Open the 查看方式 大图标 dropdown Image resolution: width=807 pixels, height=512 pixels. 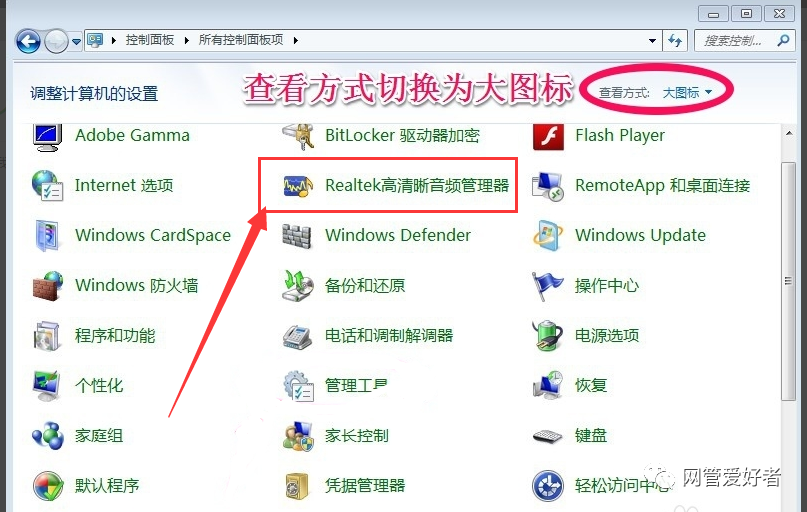tap(687, 93)
